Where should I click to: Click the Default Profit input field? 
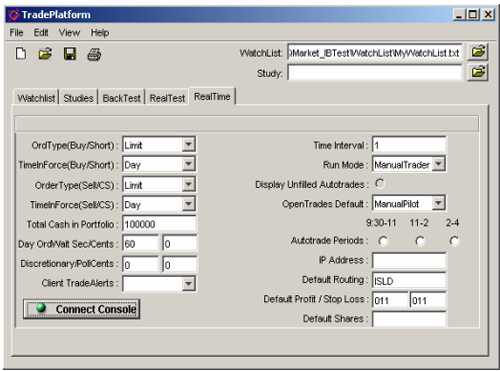coord(390,300)
